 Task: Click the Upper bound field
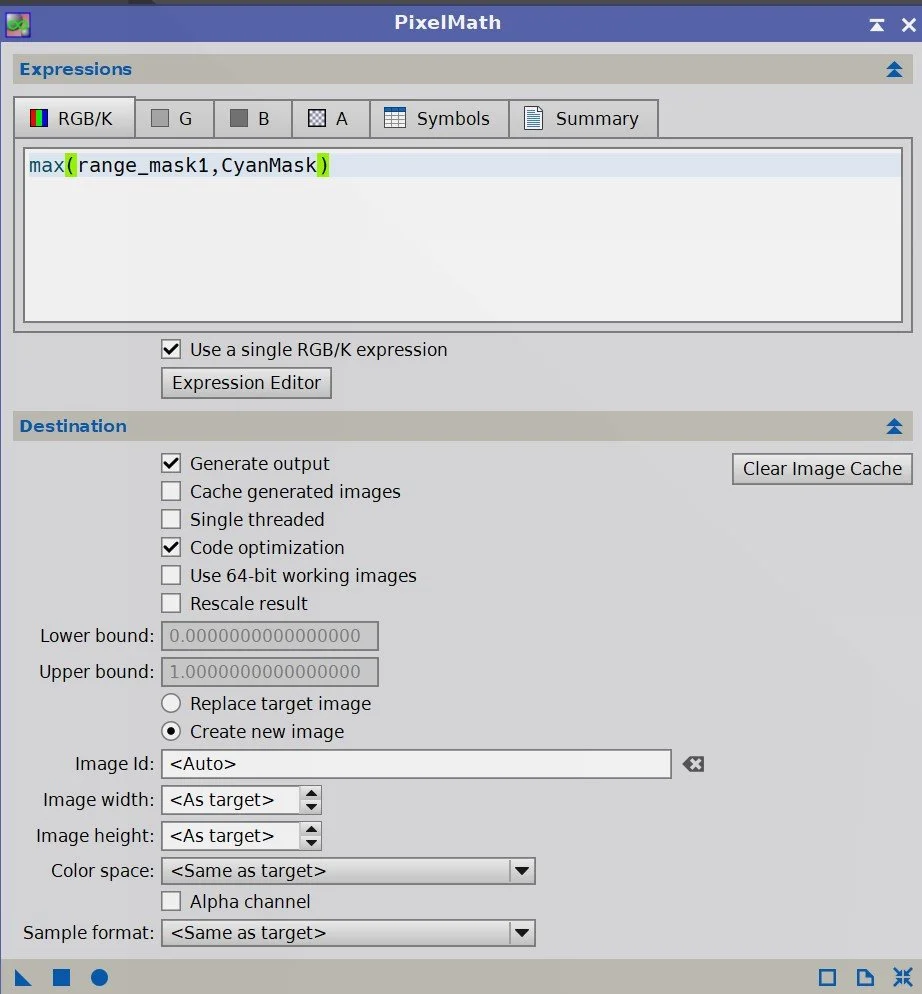pos(270,671)
